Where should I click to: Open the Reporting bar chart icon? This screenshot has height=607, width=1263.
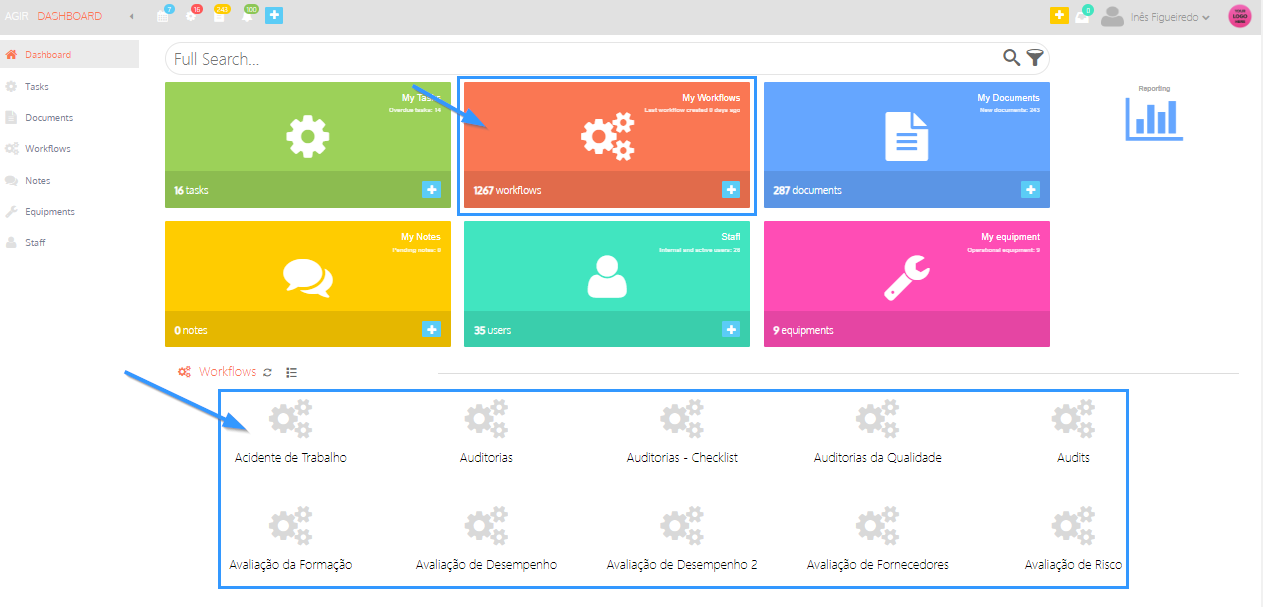tap(1154, 118)
